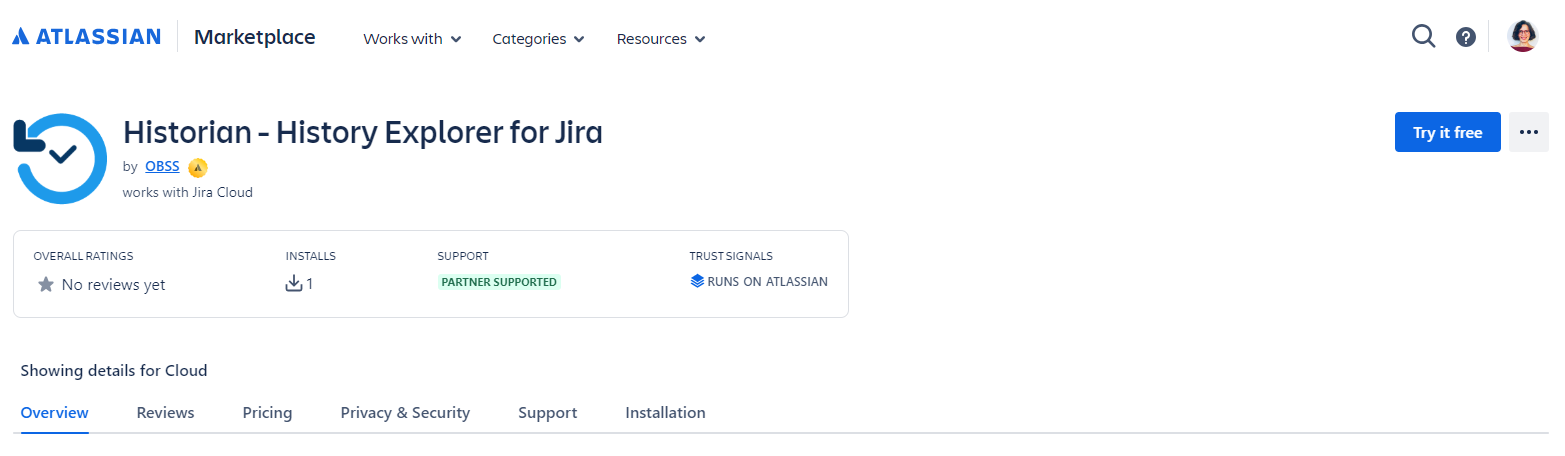Open the OBSS vendor link

(162, 167)
